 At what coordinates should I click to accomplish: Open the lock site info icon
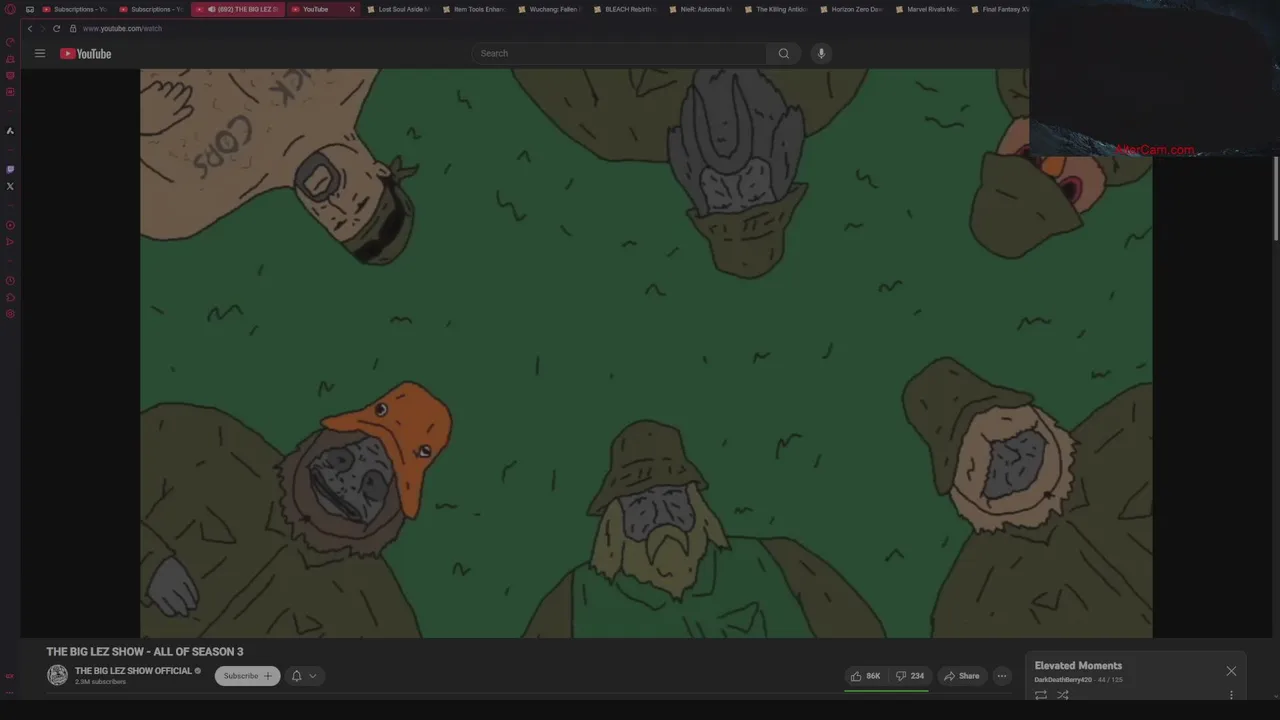[x=73, y=28]
